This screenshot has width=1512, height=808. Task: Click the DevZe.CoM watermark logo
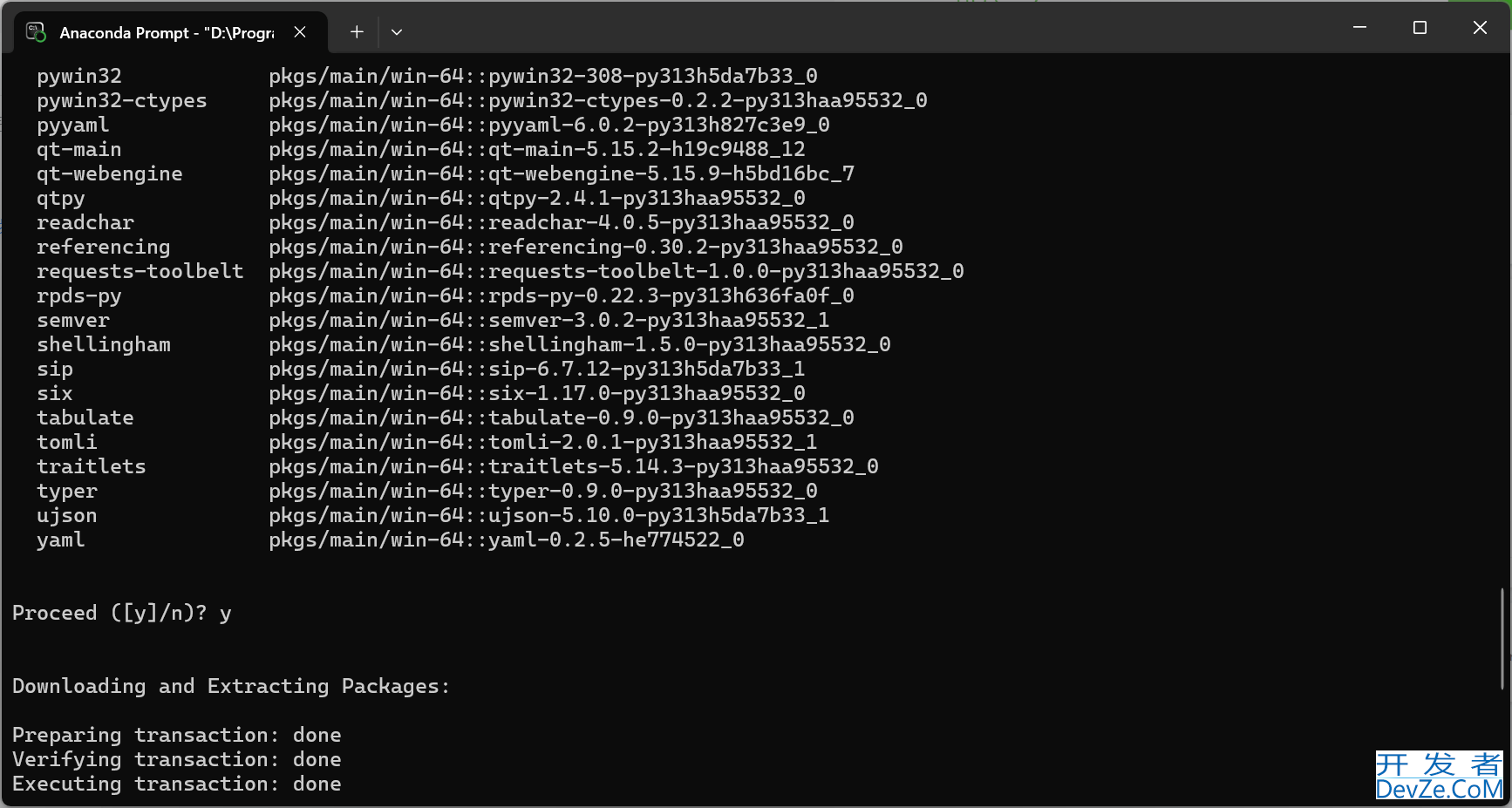1440,776
